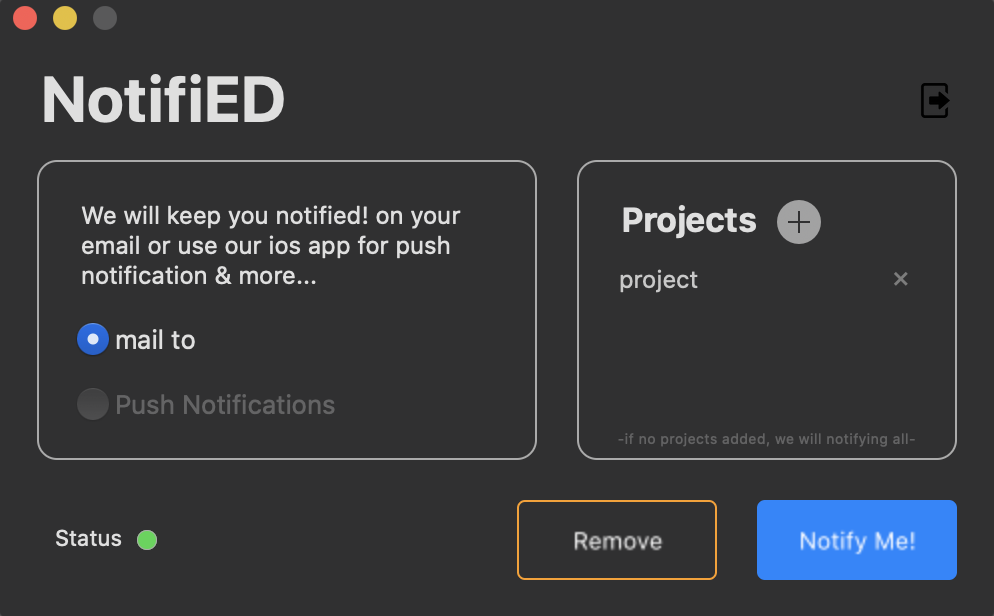Toggle notification method to 'Push Notifications'
This screenshot has height=616, width=994.
tap(92, 404)
